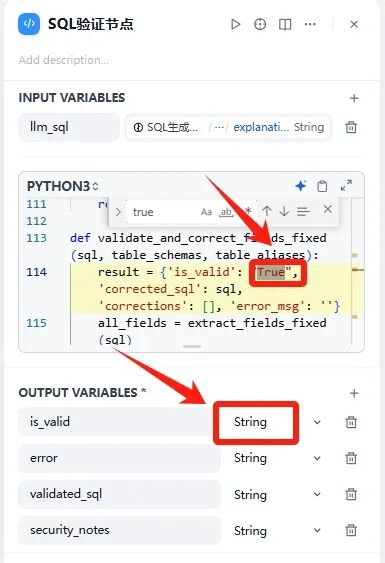Click 'corrected_sql' text in code

coord(150,289)
